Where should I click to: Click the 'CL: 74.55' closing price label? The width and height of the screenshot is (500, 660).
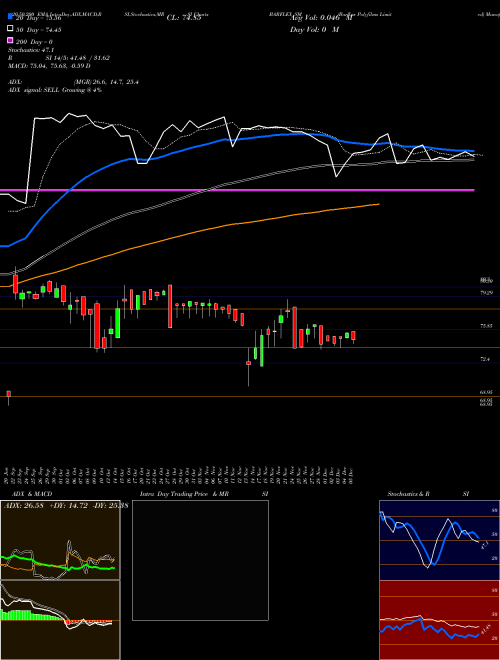click(x=184, y=18)
